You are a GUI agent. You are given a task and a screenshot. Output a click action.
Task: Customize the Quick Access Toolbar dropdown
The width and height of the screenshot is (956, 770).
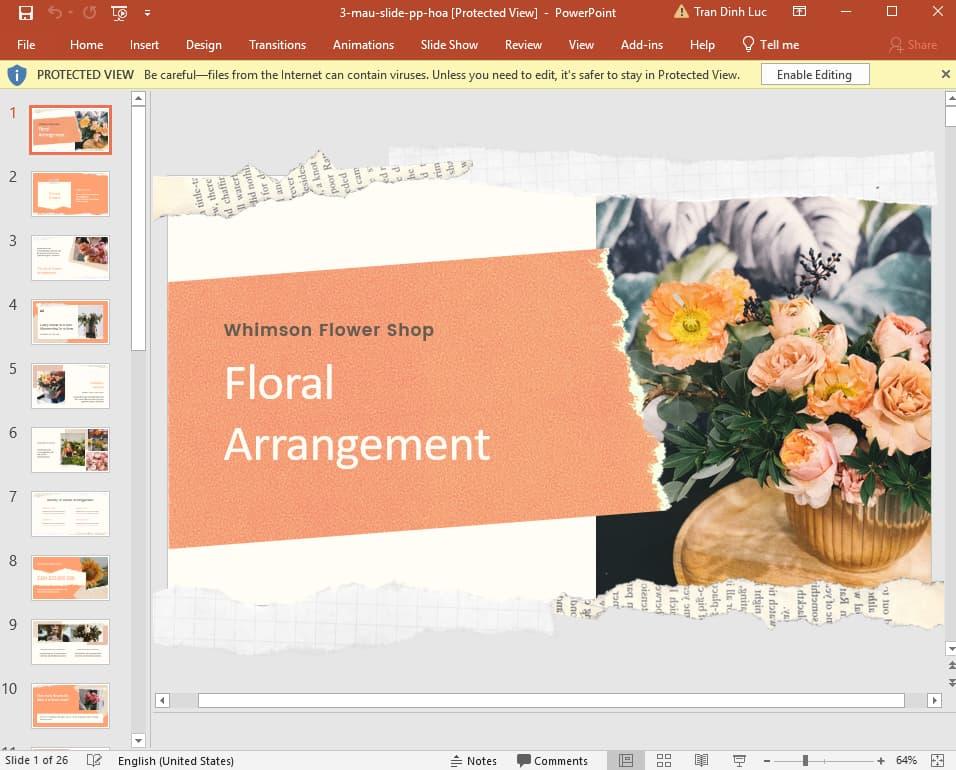(146, 12)
